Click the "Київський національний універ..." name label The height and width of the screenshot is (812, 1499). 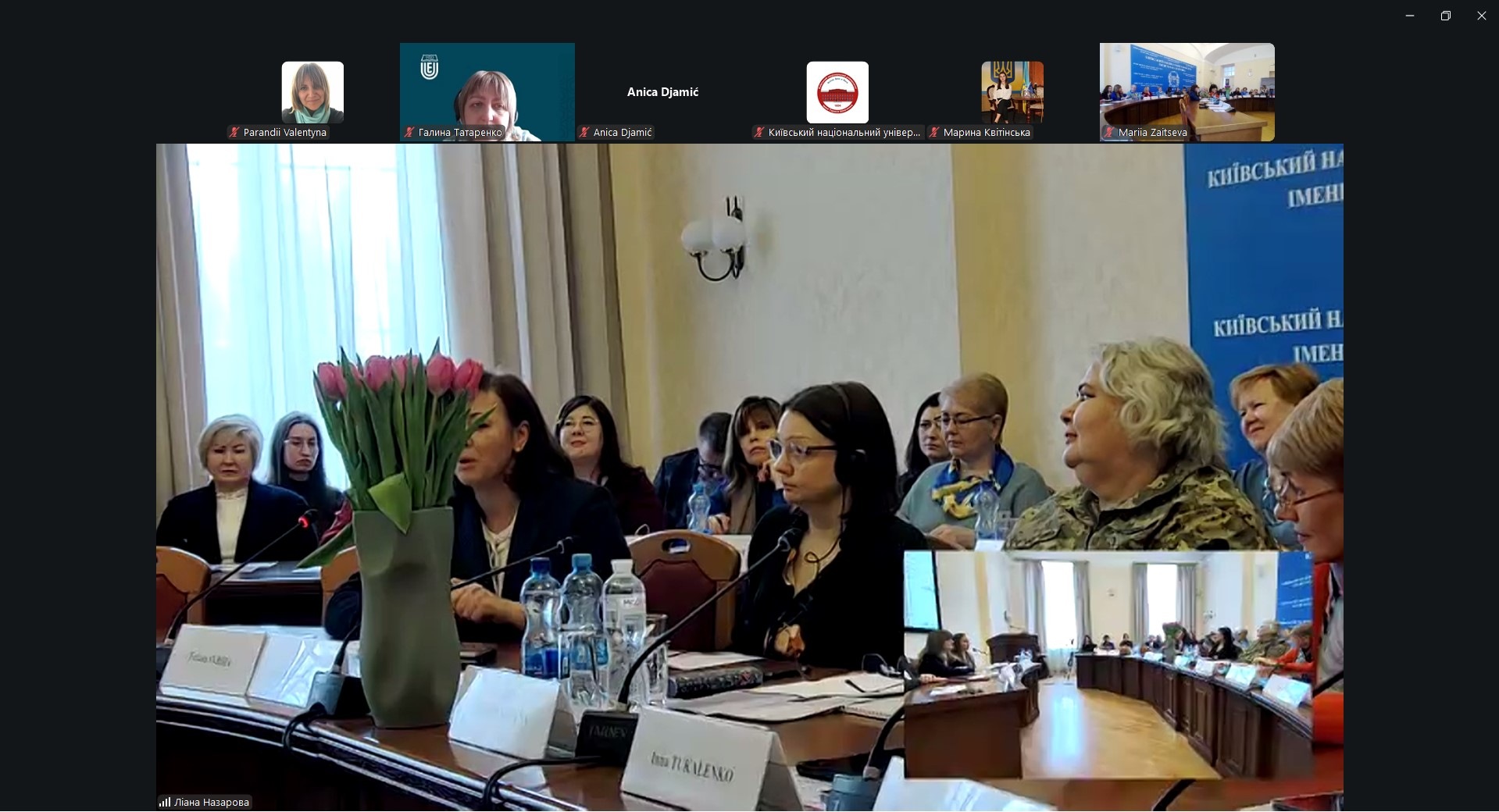(x=844, y=133)
